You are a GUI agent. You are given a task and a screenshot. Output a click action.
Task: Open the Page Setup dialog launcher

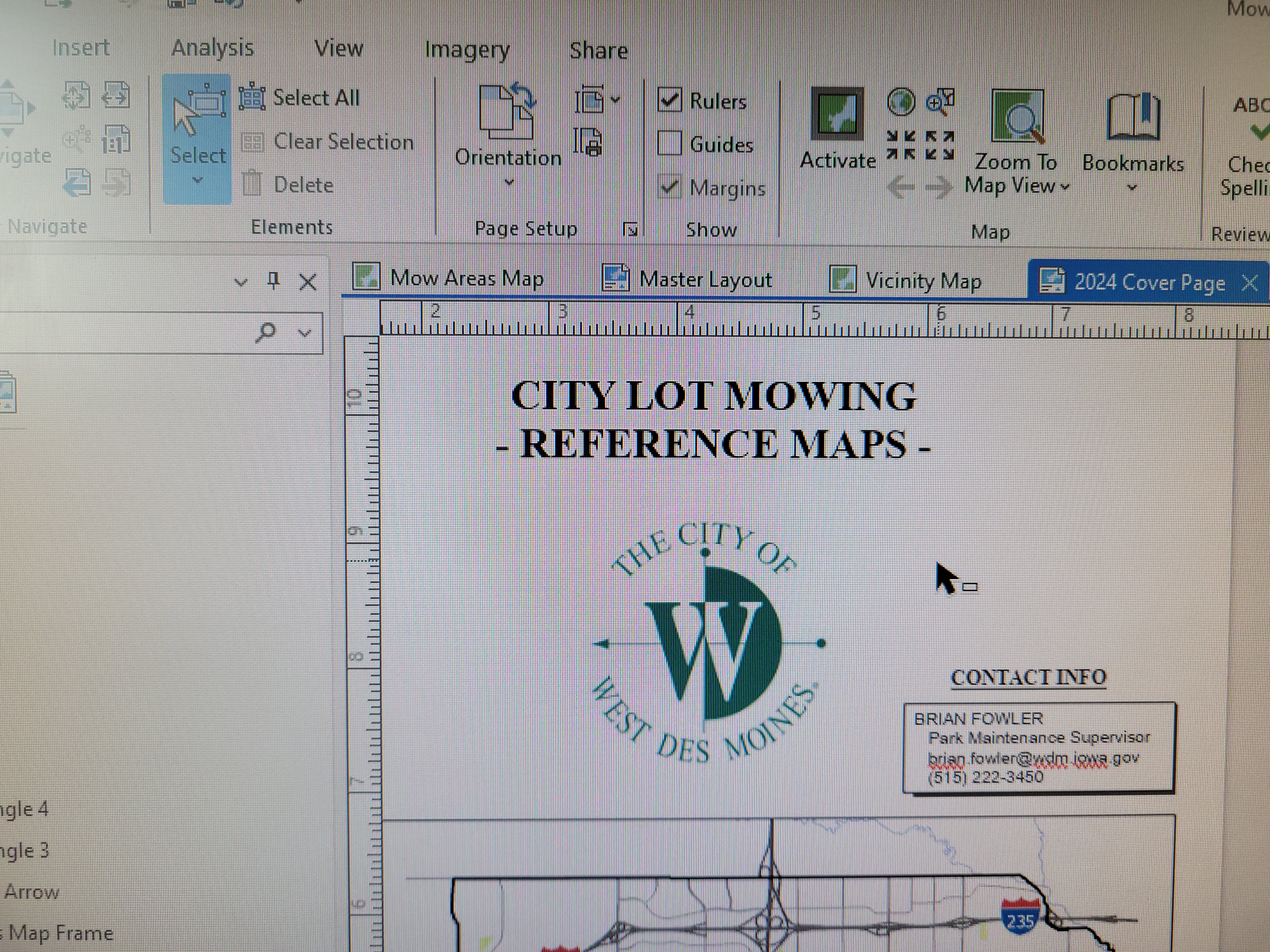630,229
